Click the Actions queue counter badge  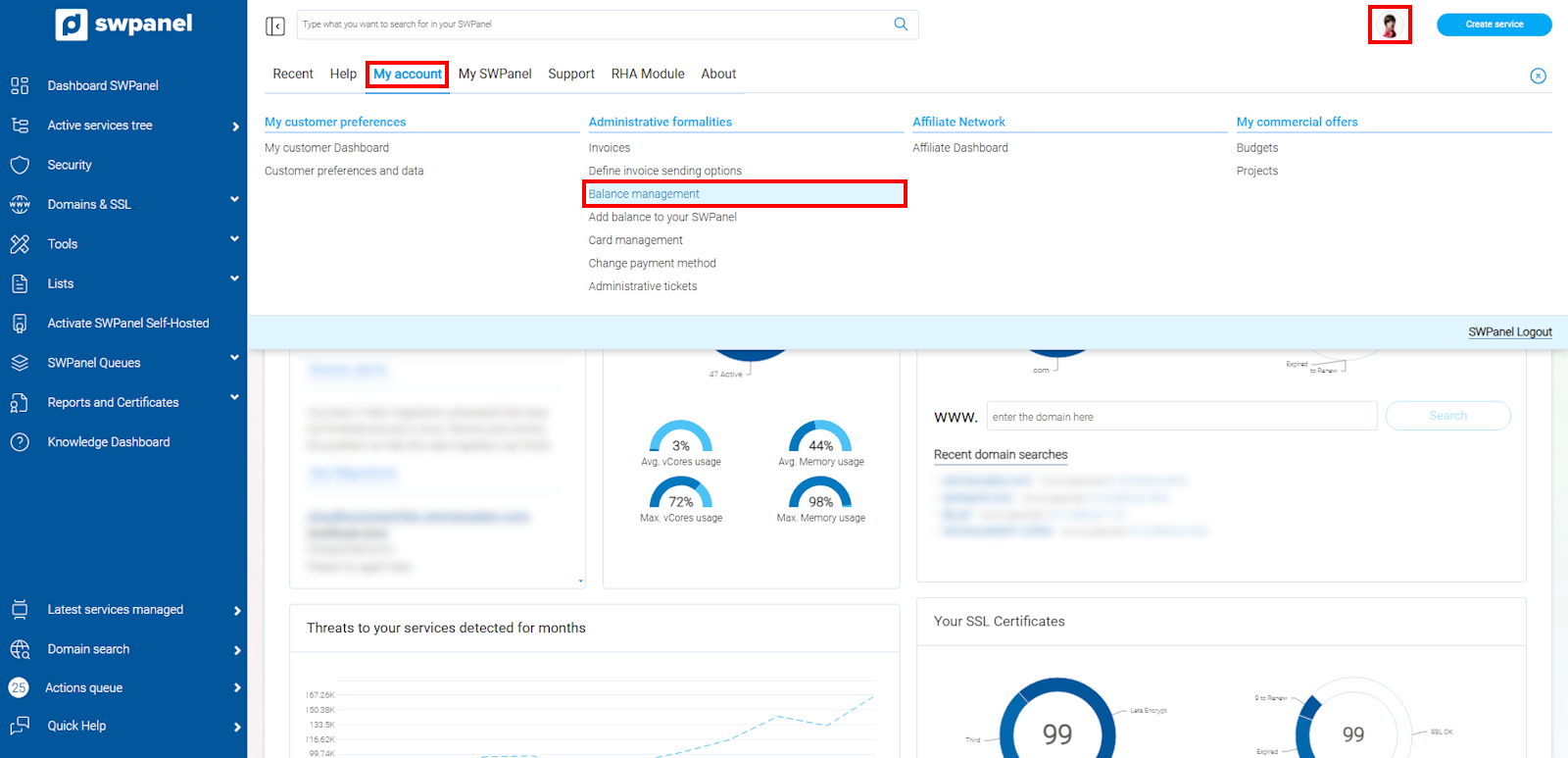point(19,687)
